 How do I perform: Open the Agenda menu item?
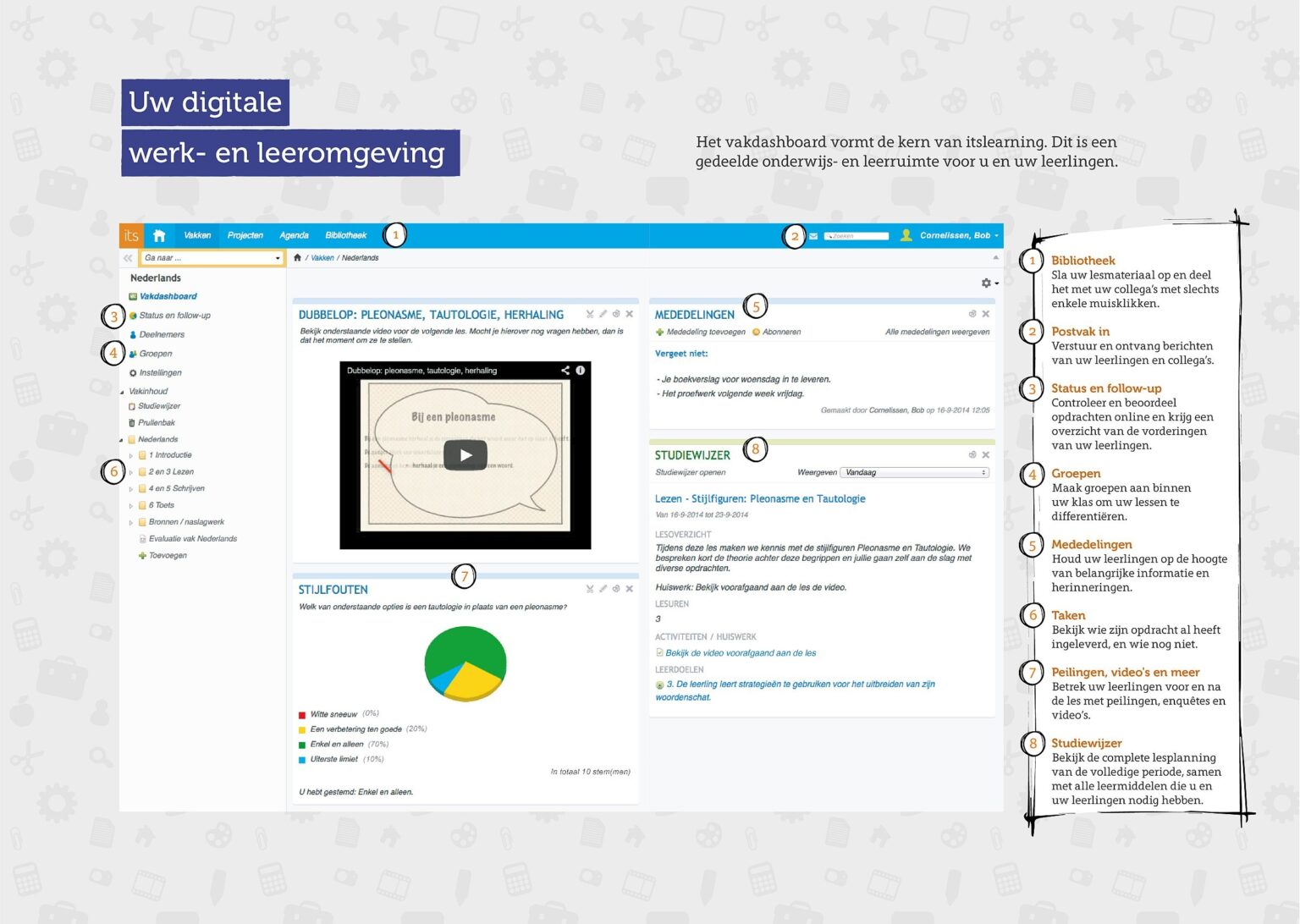pos(294,235)
